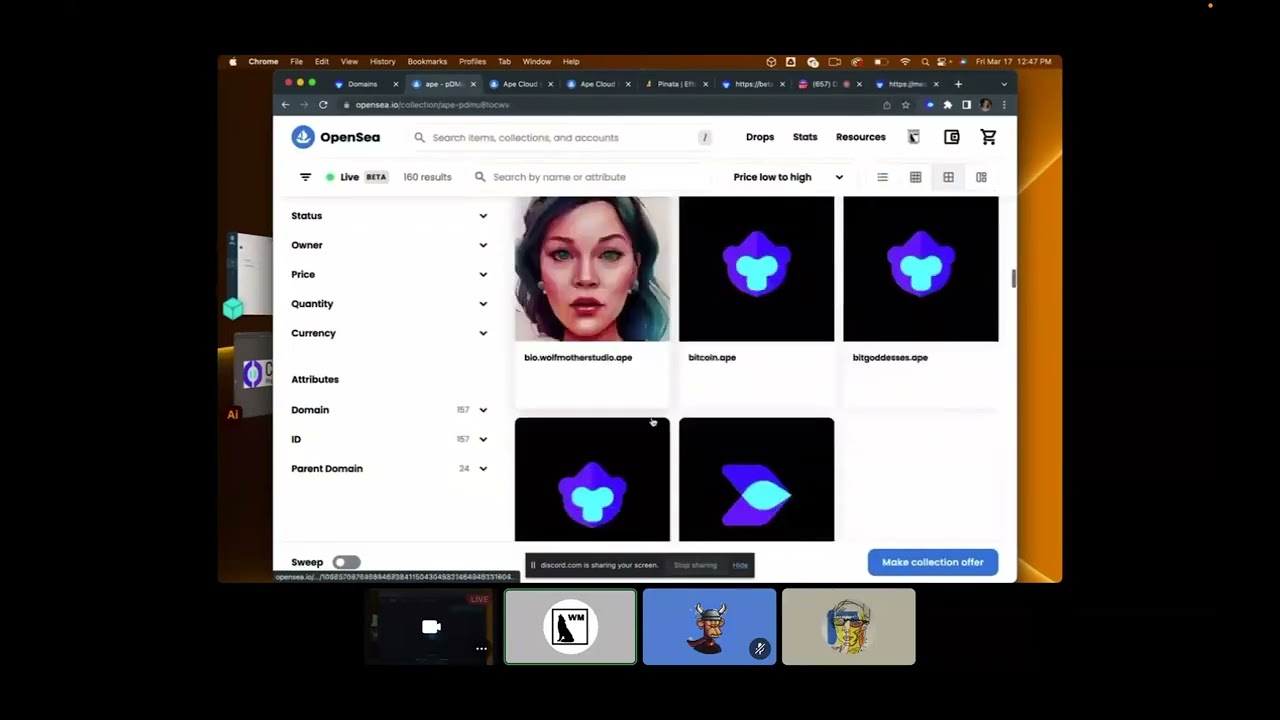Click the main OpenSea search field

pos(563,137)
